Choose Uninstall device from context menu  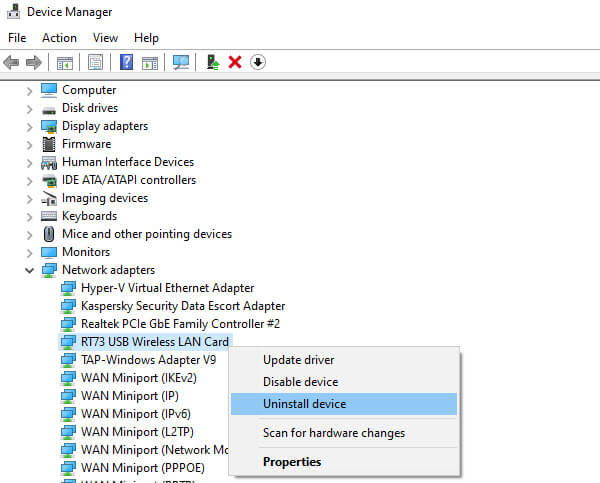pos(304,404)
